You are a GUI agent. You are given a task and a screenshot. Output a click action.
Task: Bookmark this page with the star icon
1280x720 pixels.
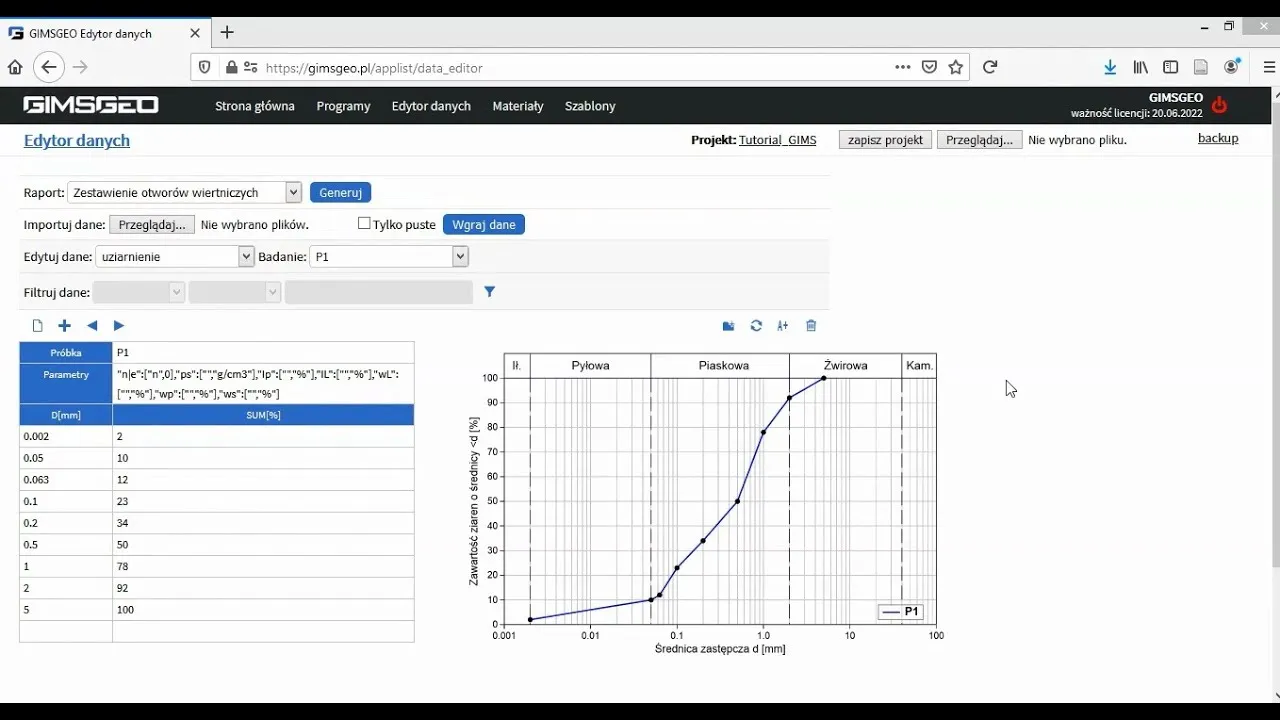click(956, 67)
